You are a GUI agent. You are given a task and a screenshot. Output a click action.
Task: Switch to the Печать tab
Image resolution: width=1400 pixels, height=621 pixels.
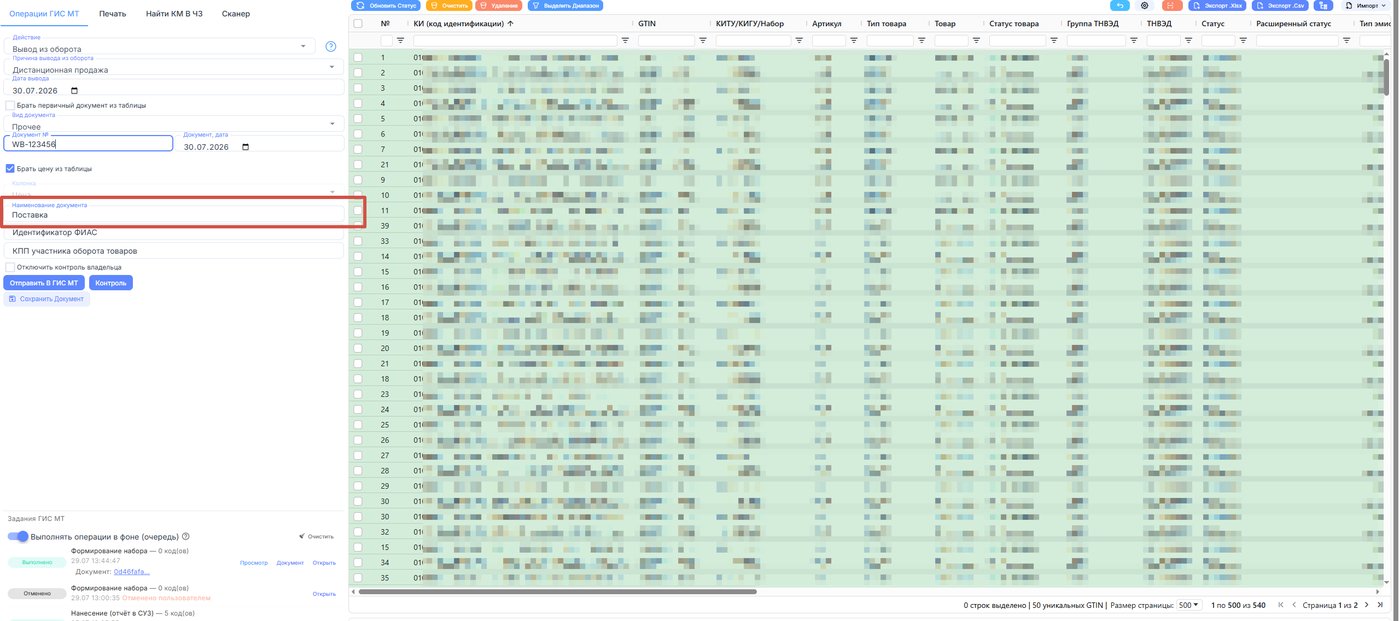click(113, 14)
